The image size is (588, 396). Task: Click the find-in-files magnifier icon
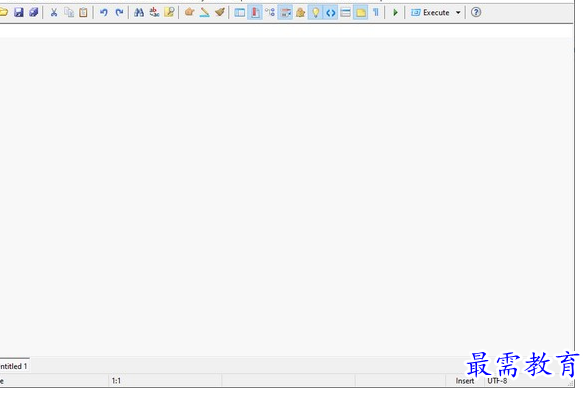click(x=169, y=12)
